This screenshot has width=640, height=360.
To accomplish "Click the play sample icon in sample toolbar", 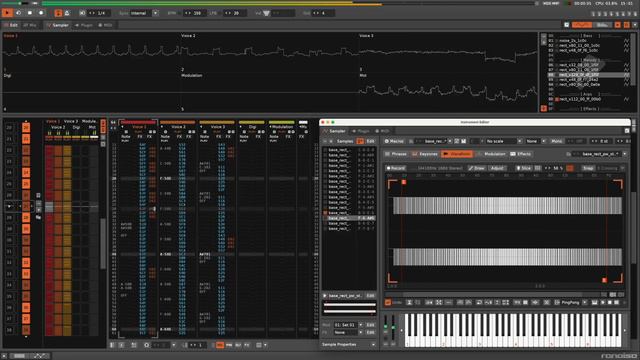I will point(603,302).
